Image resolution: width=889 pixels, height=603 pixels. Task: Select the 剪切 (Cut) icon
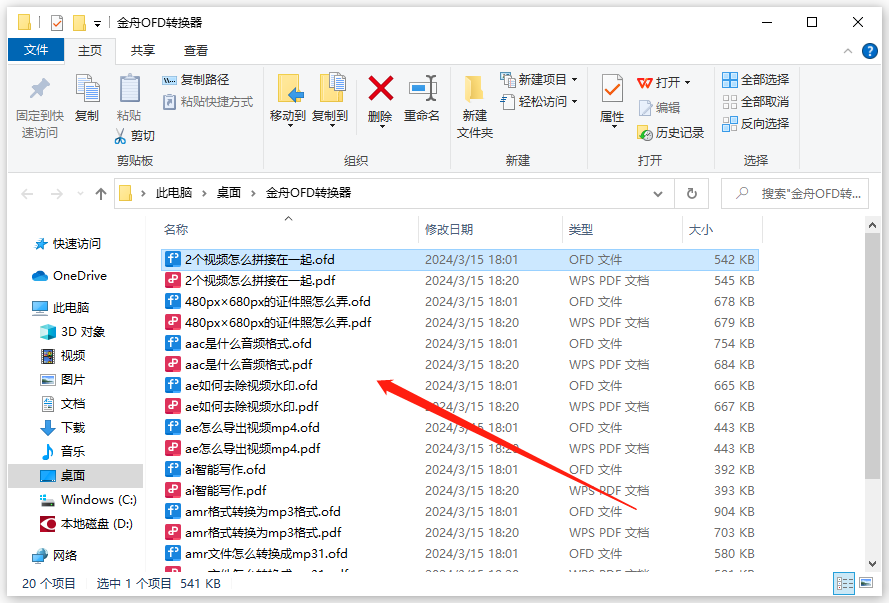coord(122,135)
